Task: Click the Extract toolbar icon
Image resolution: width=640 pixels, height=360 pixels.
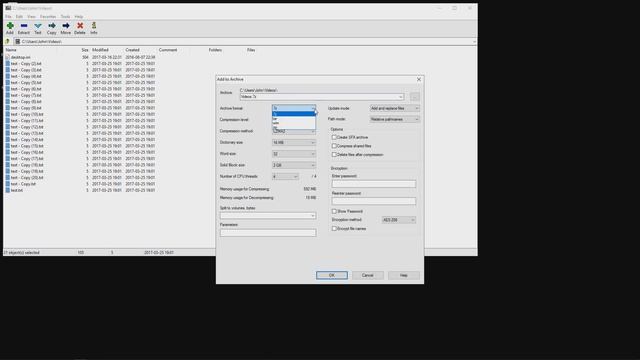Action: click(x=24, y=26)
